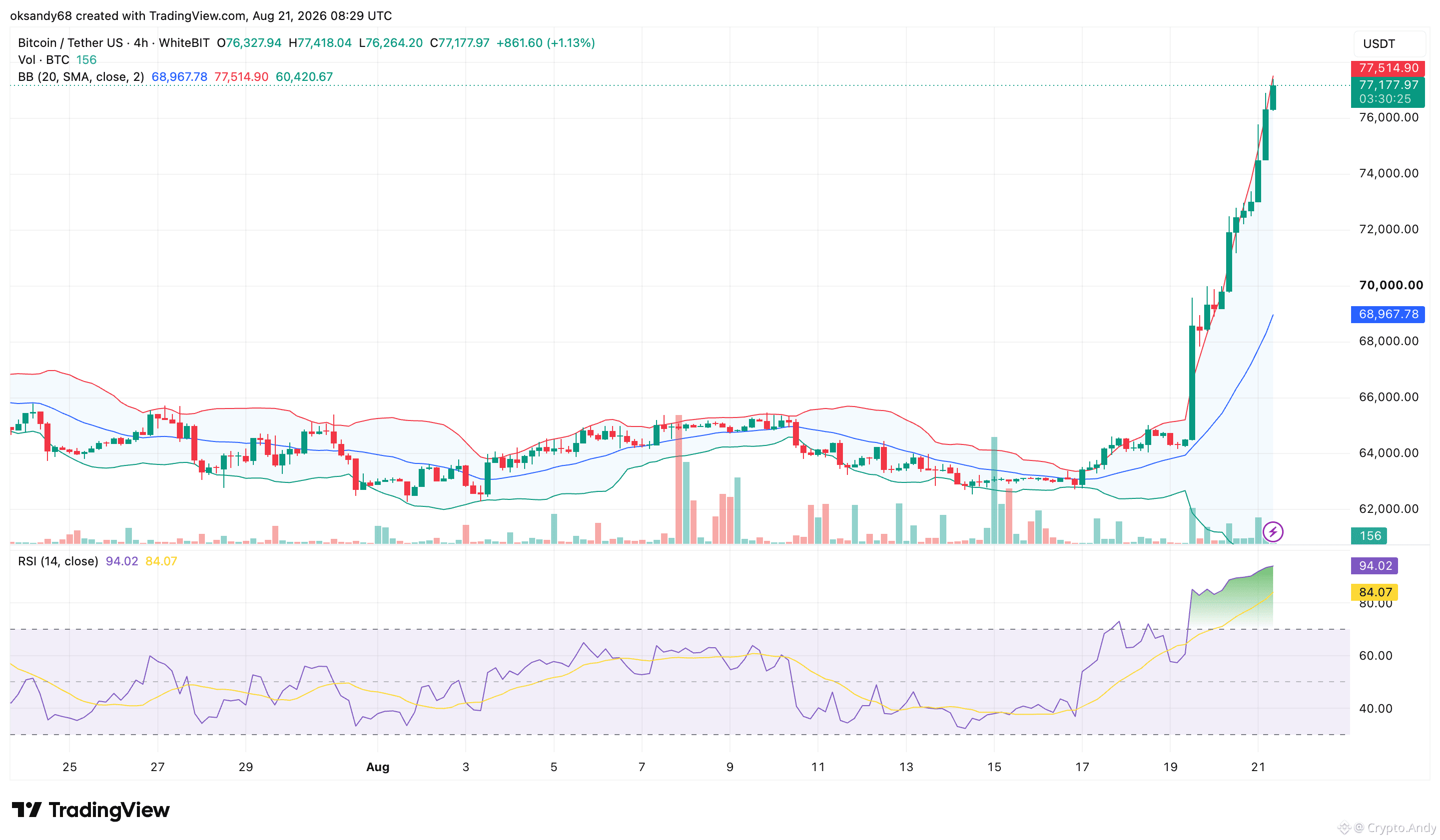Screen dimensions: 1440x840
Task: Click the yellow 84.07 RSI axis label
Action: (1374, 592)
